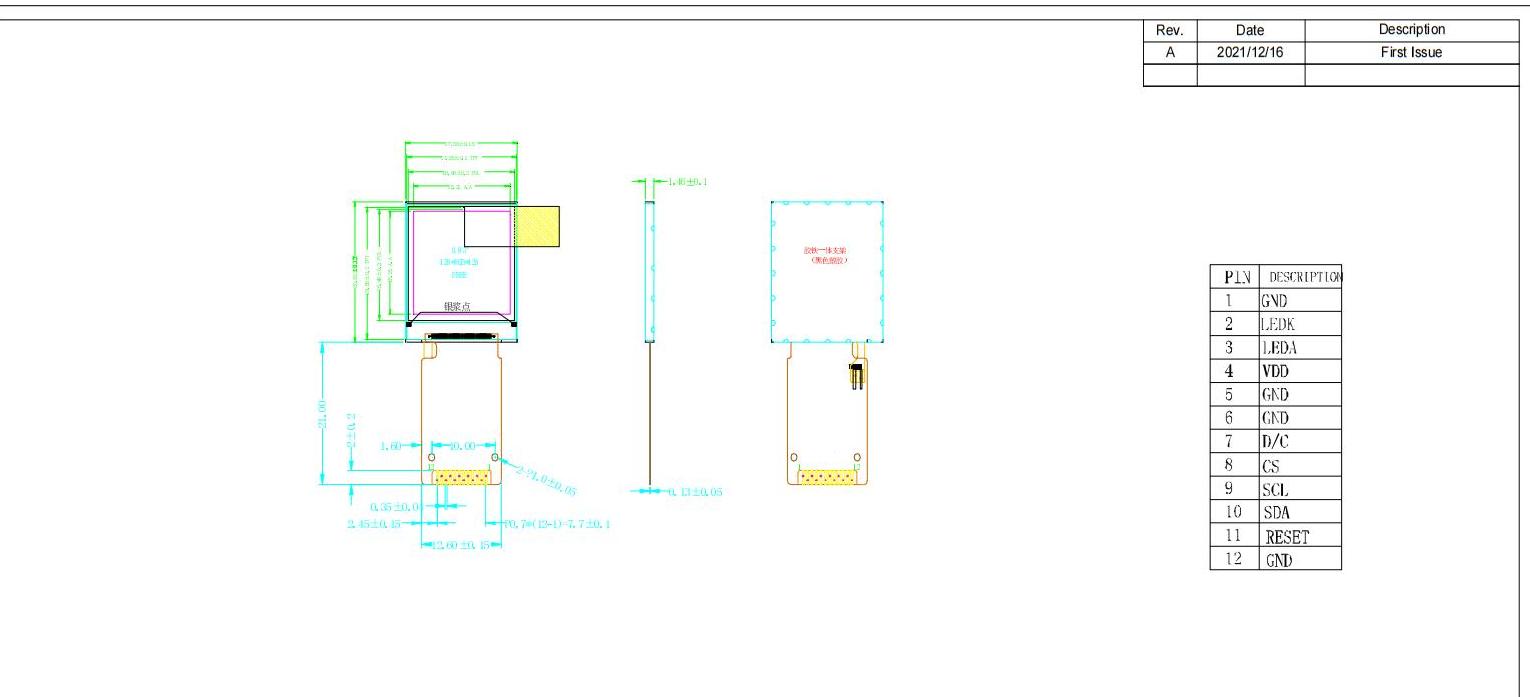Viewport: 1530px width, 697px height.
Task: Click the First Issue description cell
Action: point(1410,53)
